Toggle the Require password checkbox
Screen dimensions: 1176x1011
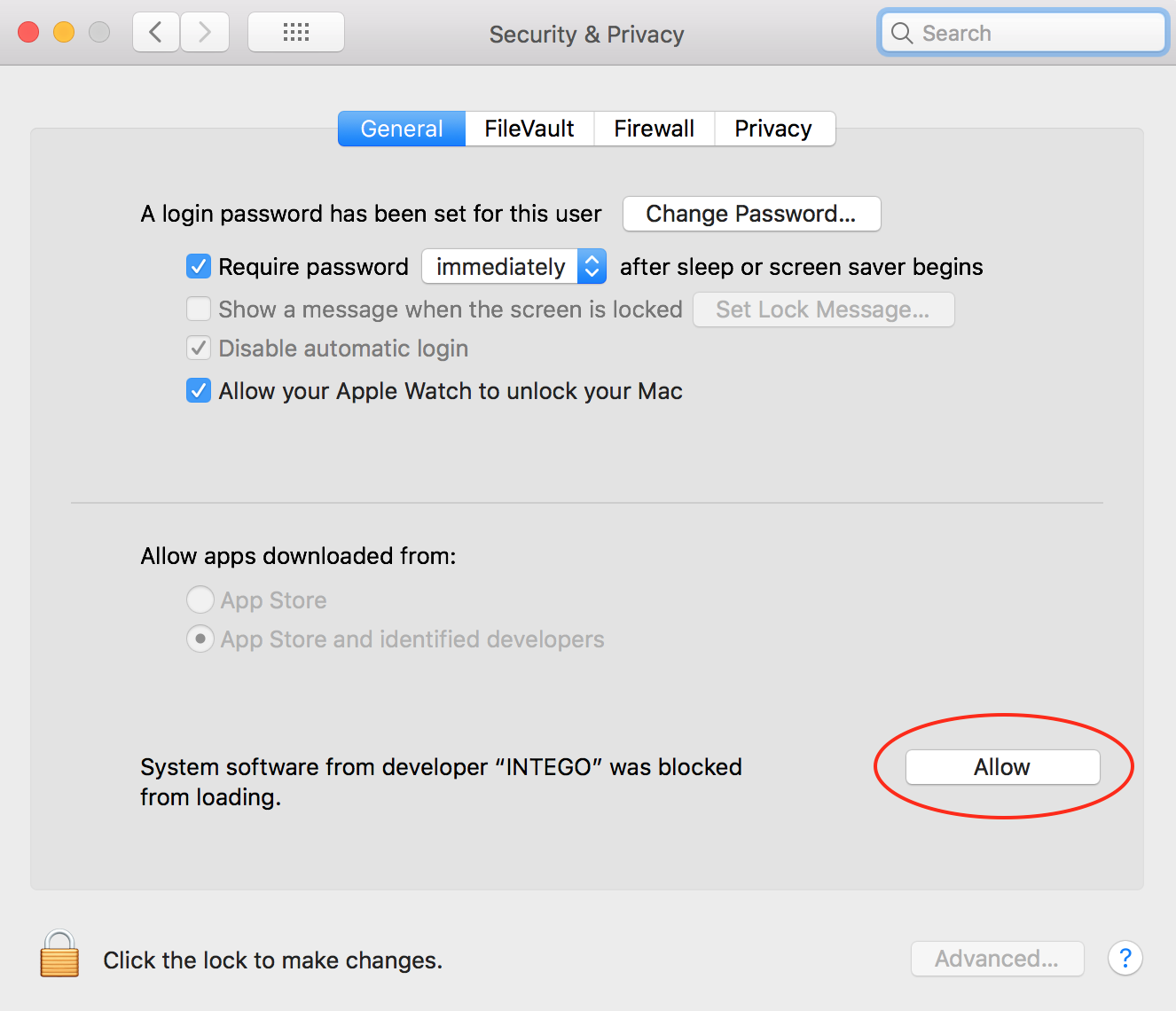pos(199,266)
